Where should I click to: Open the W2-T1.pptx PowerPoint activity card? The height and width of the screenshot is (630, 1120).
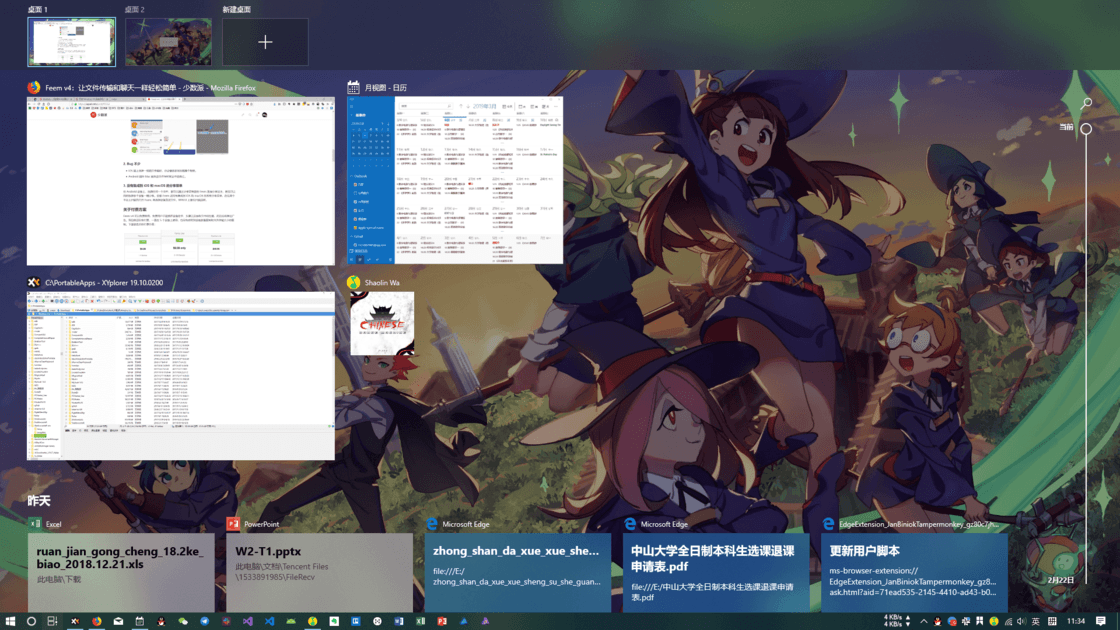(x=319, y=572)
